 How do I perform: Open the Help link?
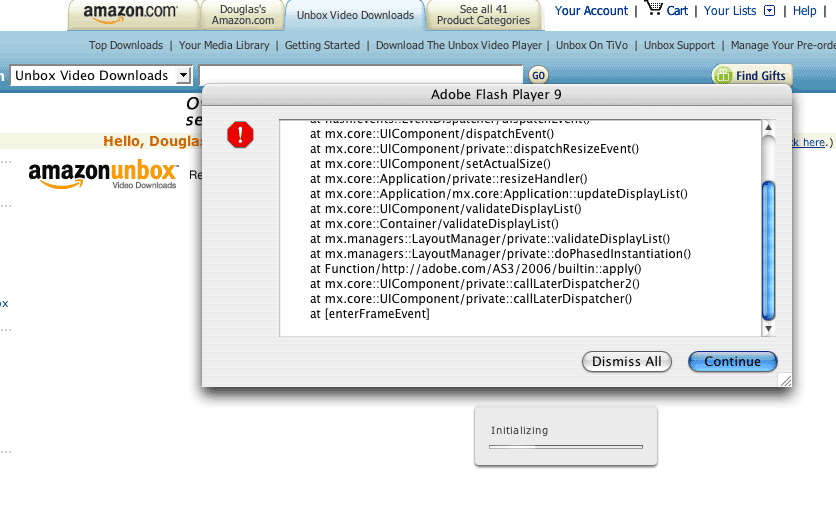(805, 11)
